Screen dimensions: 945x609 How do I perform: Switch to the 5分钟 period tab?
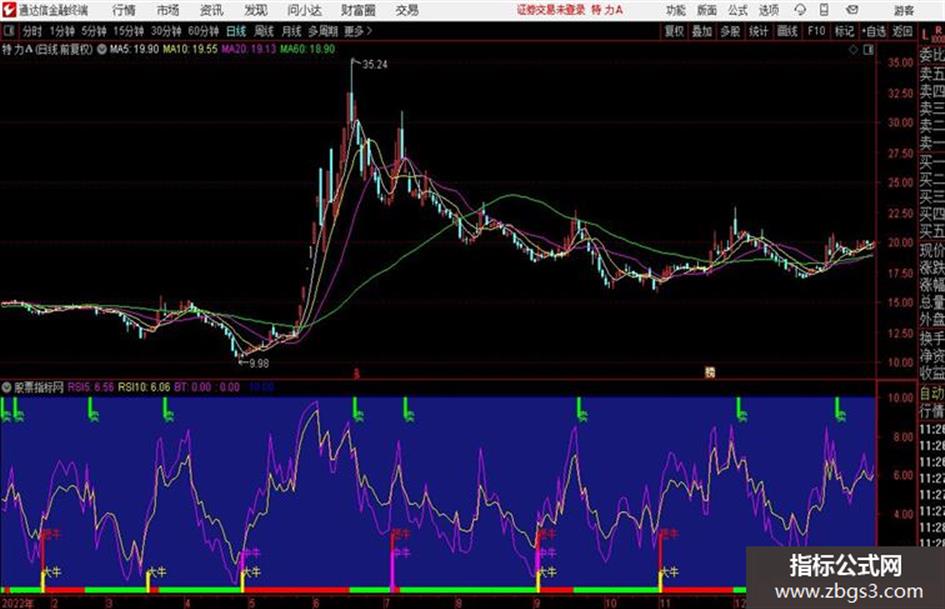pos(95,31)
